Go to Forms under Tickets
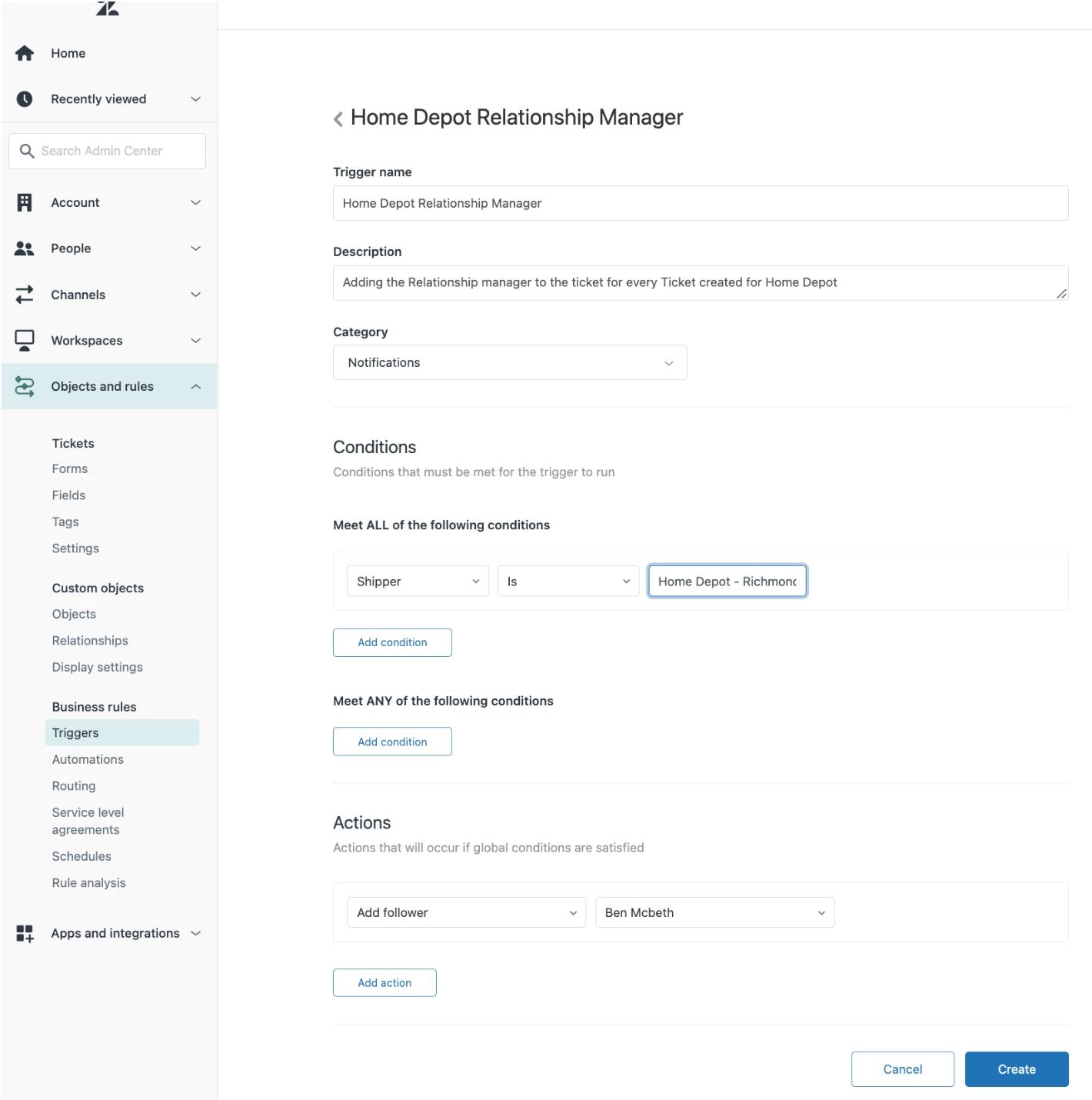 click(70, 468)
